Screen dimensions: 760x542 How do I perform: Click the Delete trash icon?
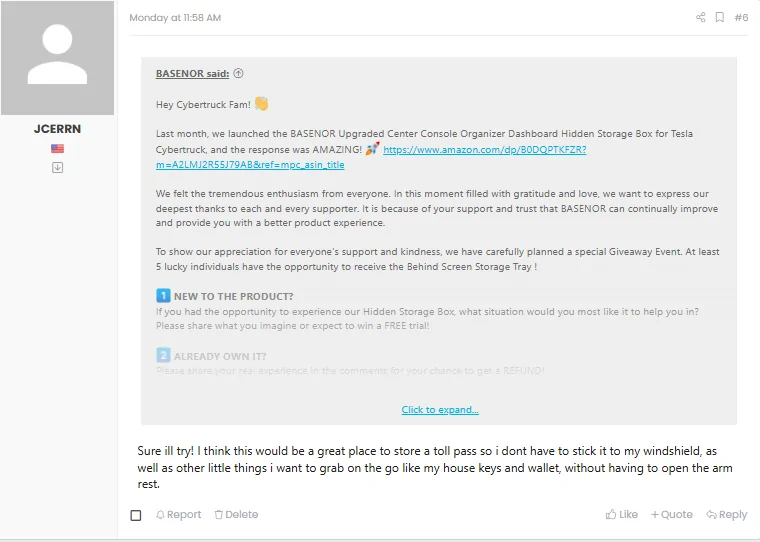point(219,514)
